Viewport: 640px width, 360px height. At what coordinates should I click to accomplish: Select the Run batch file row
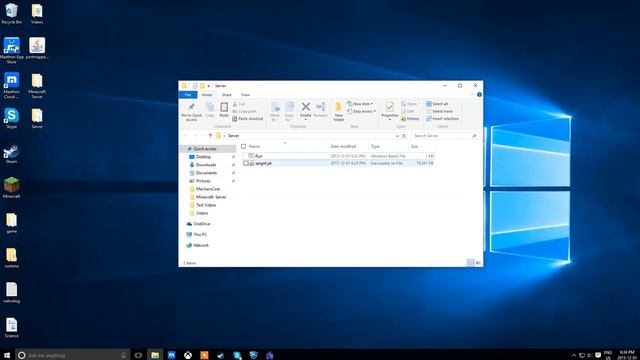pos(338,156)
